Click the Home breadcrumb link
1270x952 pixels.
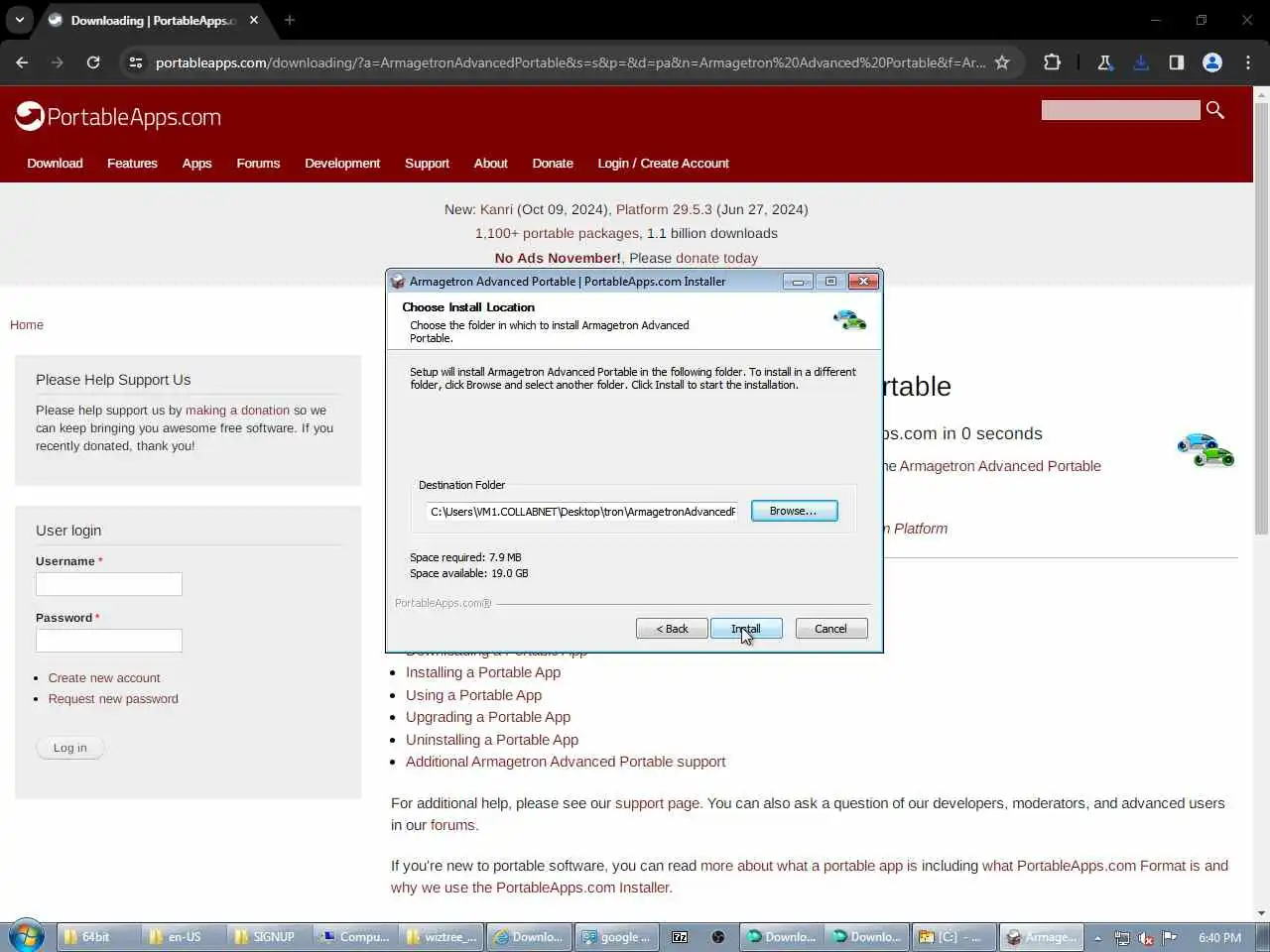pyautogui.click(x=27, y=325)
